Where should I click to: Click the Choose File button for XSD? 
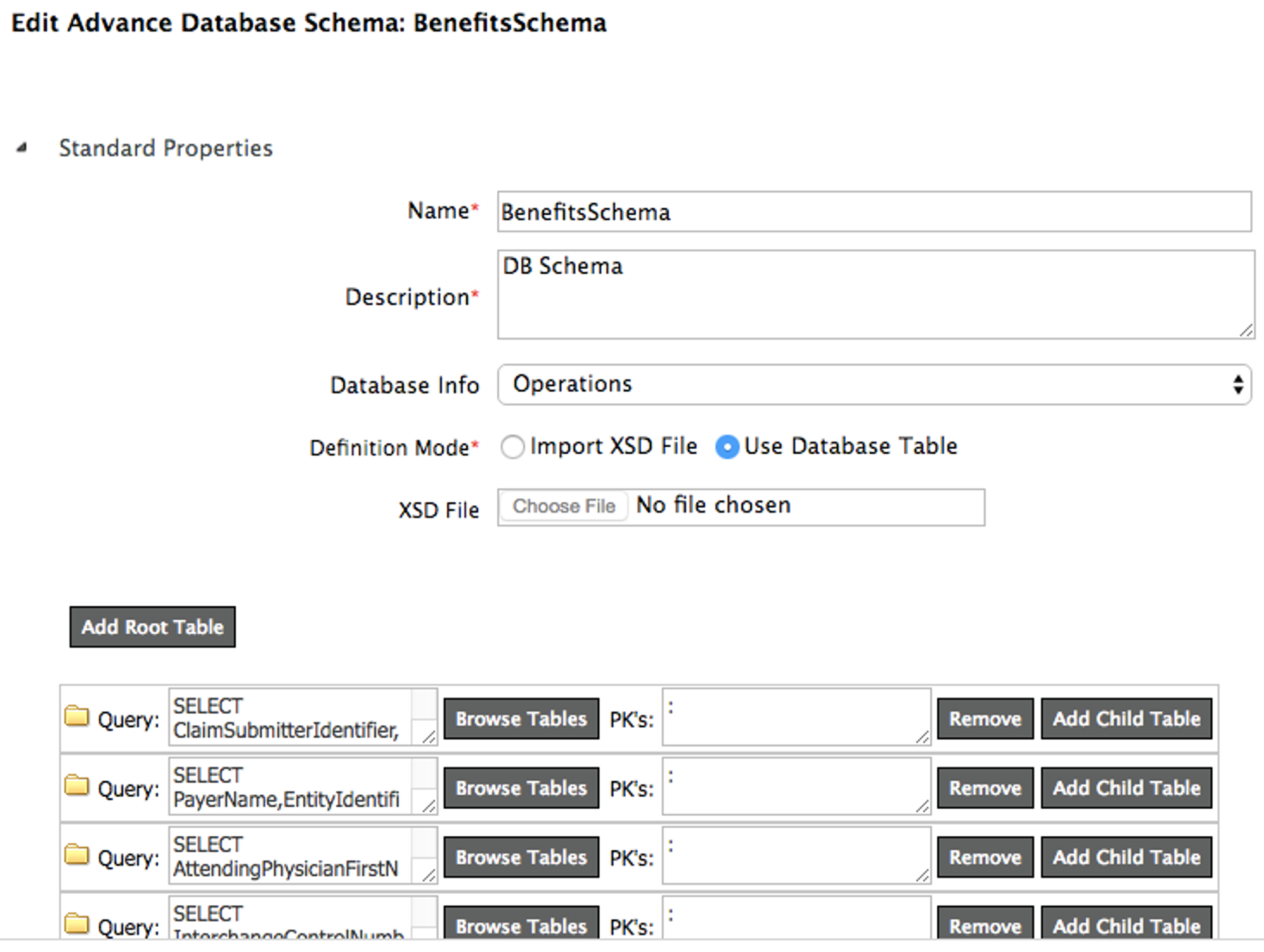(564, 506)
